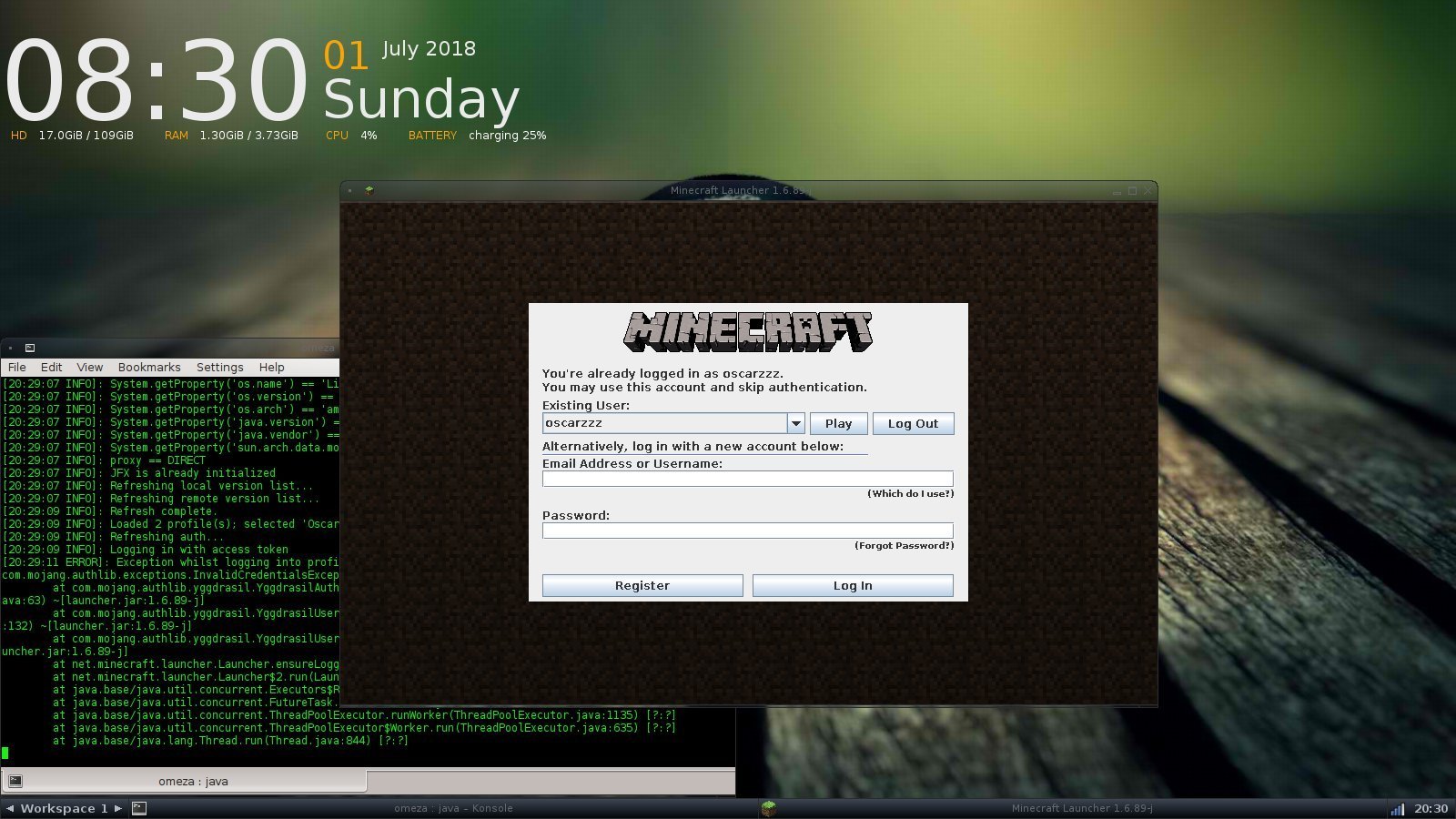Minimize the Minecraft Launcher window
The width and height of the screenshot is (1456, 819).
pos(1117,191)
